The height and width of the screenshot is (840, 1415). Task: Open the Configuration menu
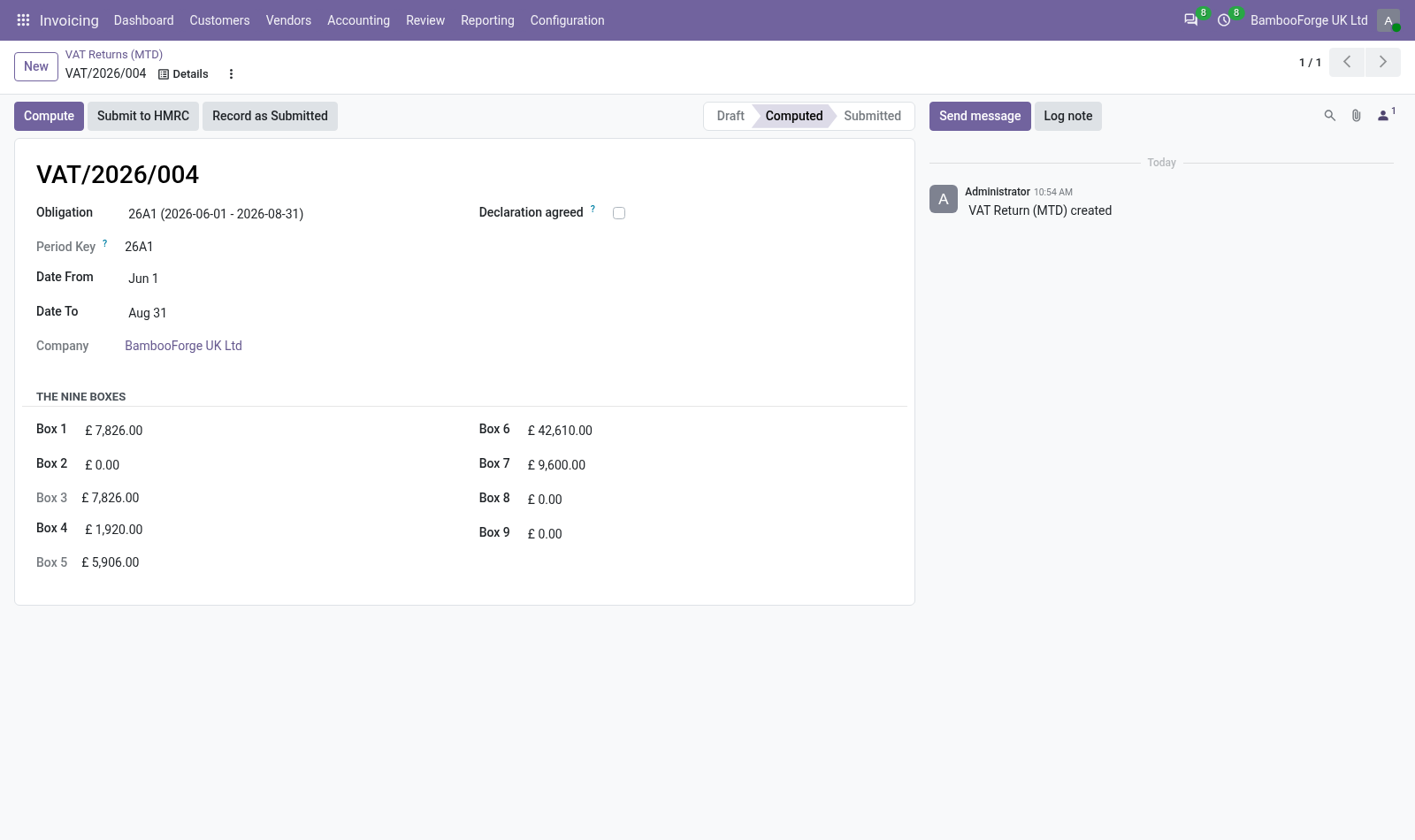point(567,20)
